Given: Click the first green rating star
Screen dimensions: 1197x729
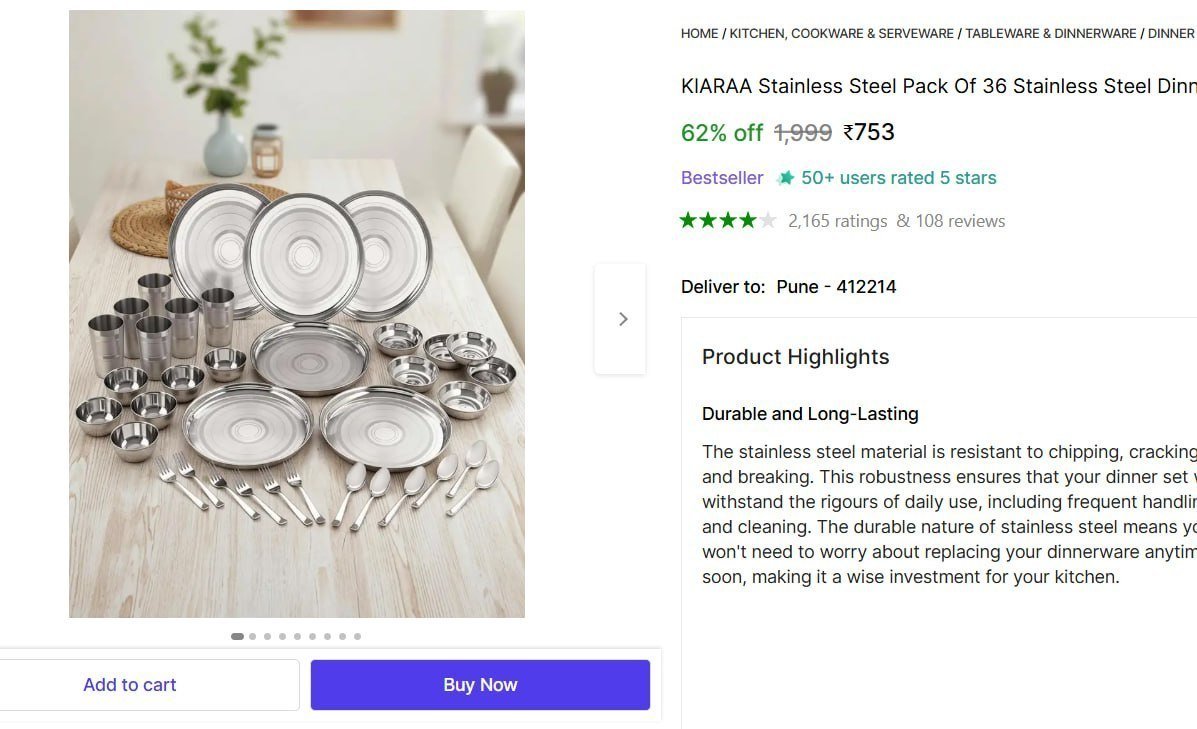Looking at the screenshot, I should 690,220.
